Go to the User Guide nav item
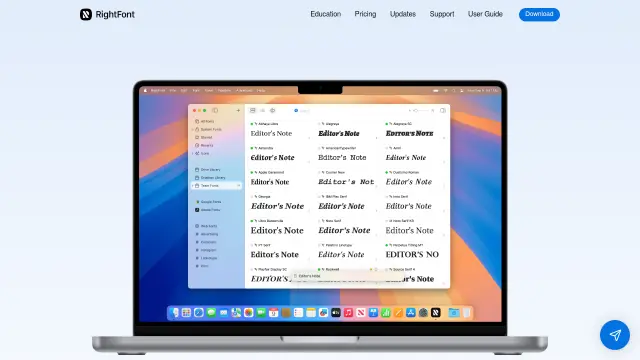 point(485,14)
